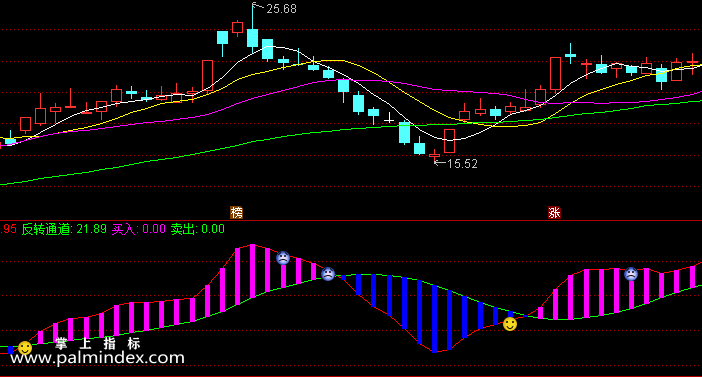Screen dimensions: 702x377
Task: Click the longest blue histogram bar
Action: click(x=434, y=319)
